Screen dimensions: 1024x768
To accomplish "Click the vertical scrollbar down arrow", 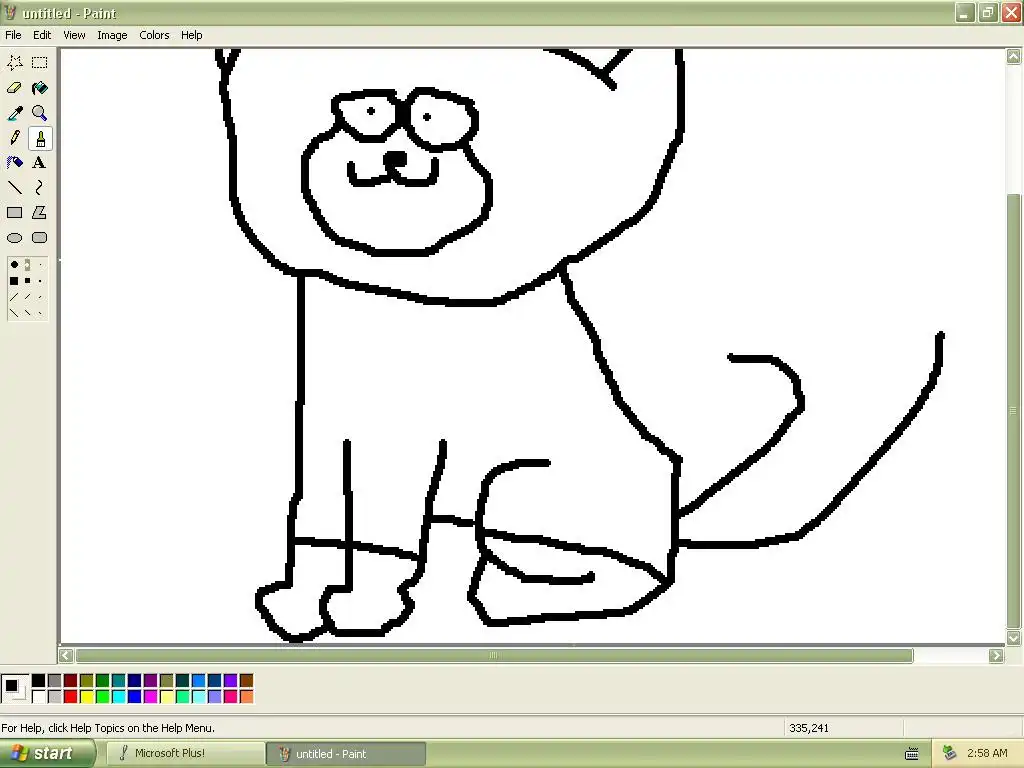I will pyautogui.click(x=1014, y=637).
